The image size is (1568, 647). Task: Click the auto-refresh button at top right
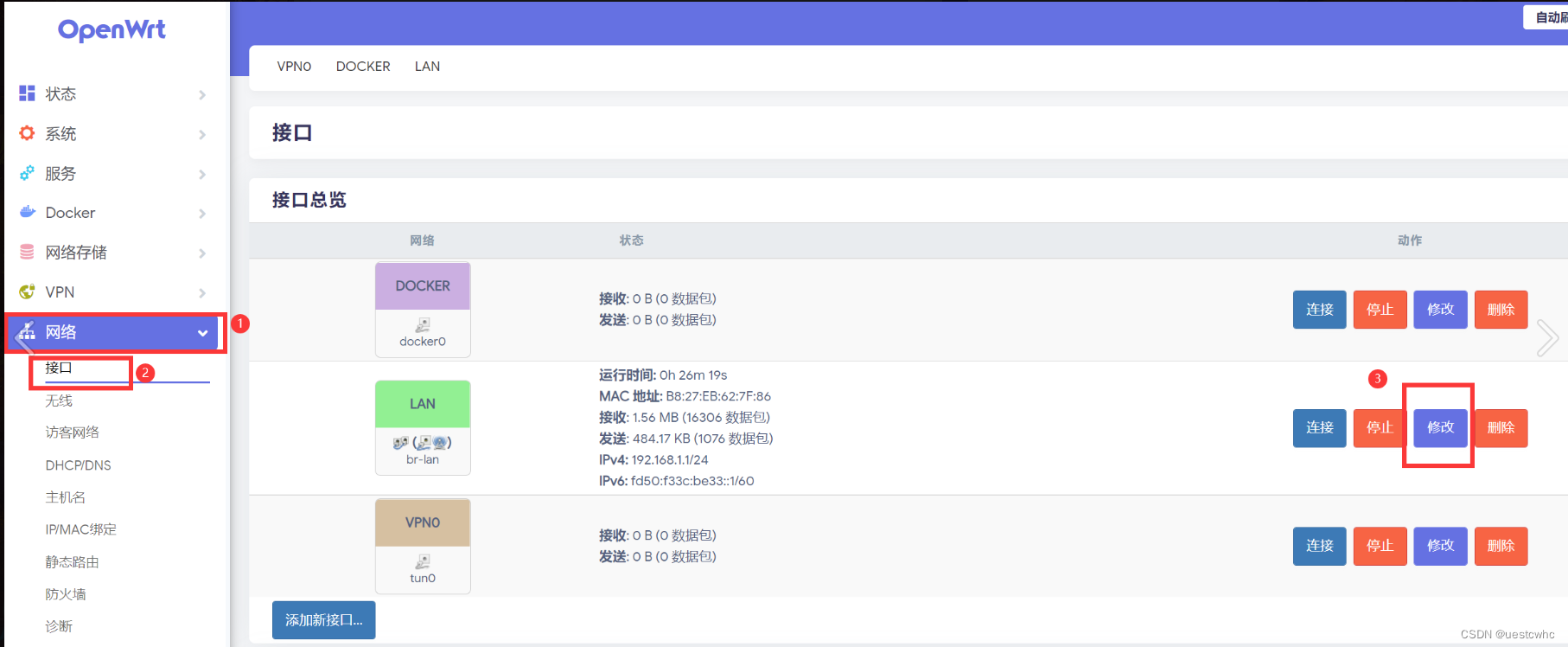coord(1546,17)
